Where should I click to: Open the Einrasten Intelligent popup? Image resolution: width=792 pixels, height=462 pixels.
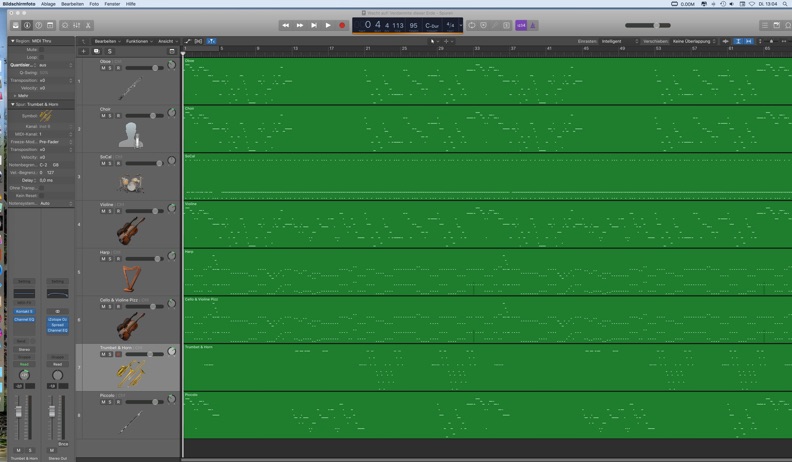[x=620, y=41]
